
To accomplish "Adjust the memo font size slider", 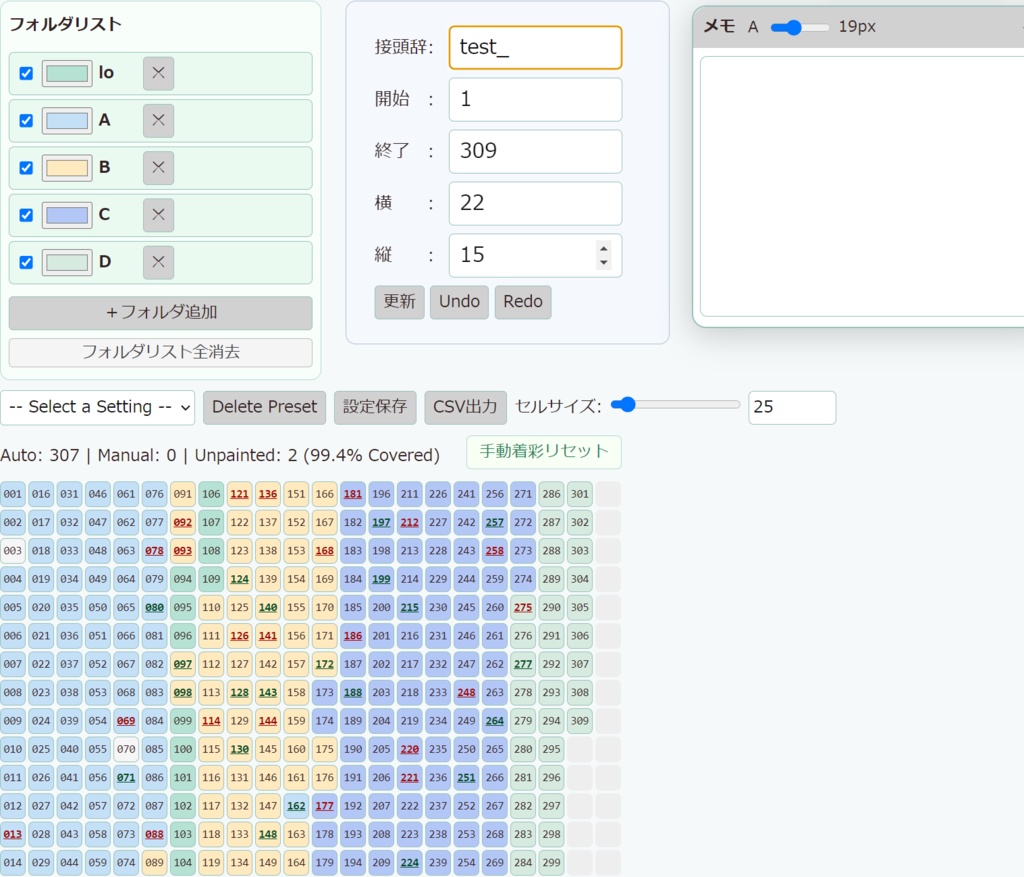I will (x=800, y=27).
